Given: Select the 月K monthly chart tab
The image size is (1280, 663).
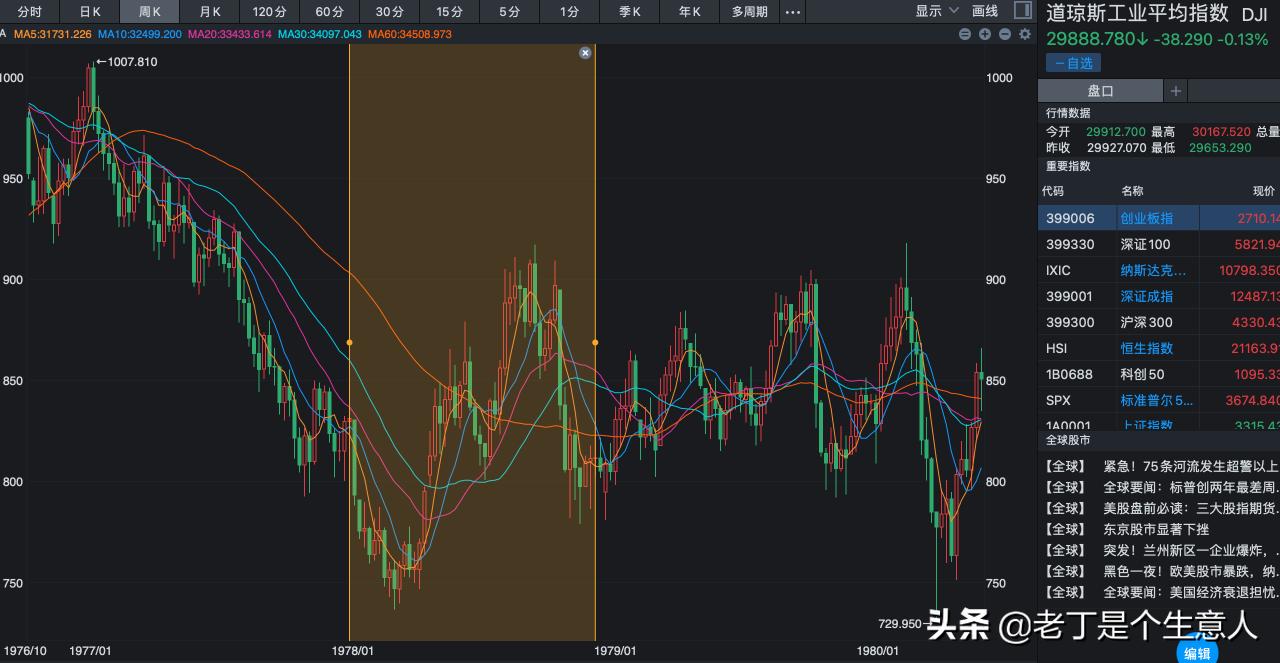Looking at the screenshot, I should 210,12.
